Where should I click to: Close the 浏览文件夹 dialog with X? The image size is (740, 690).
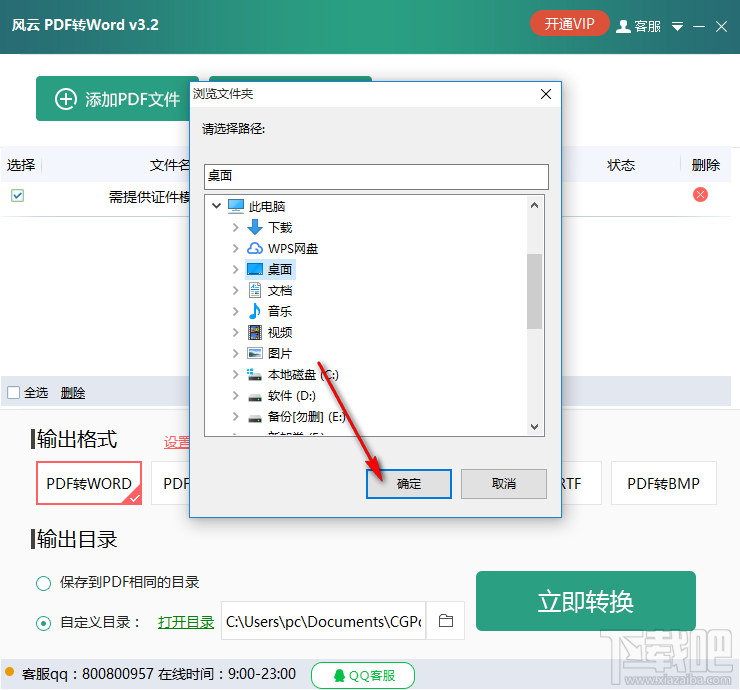(x=546, y=94)
